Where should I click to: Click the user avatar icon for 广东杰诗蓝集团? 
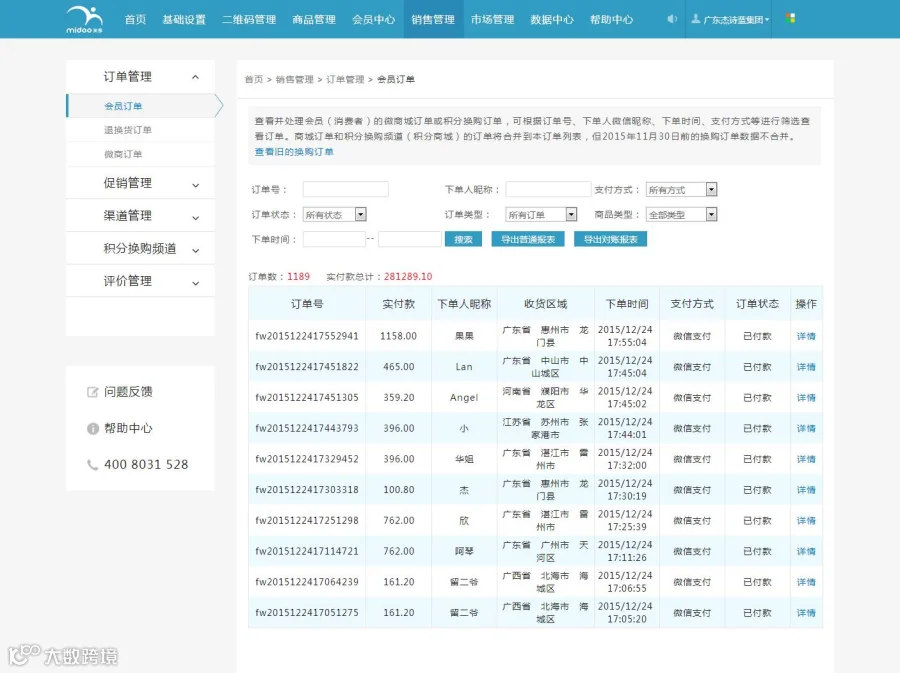[x=696, y=19]
